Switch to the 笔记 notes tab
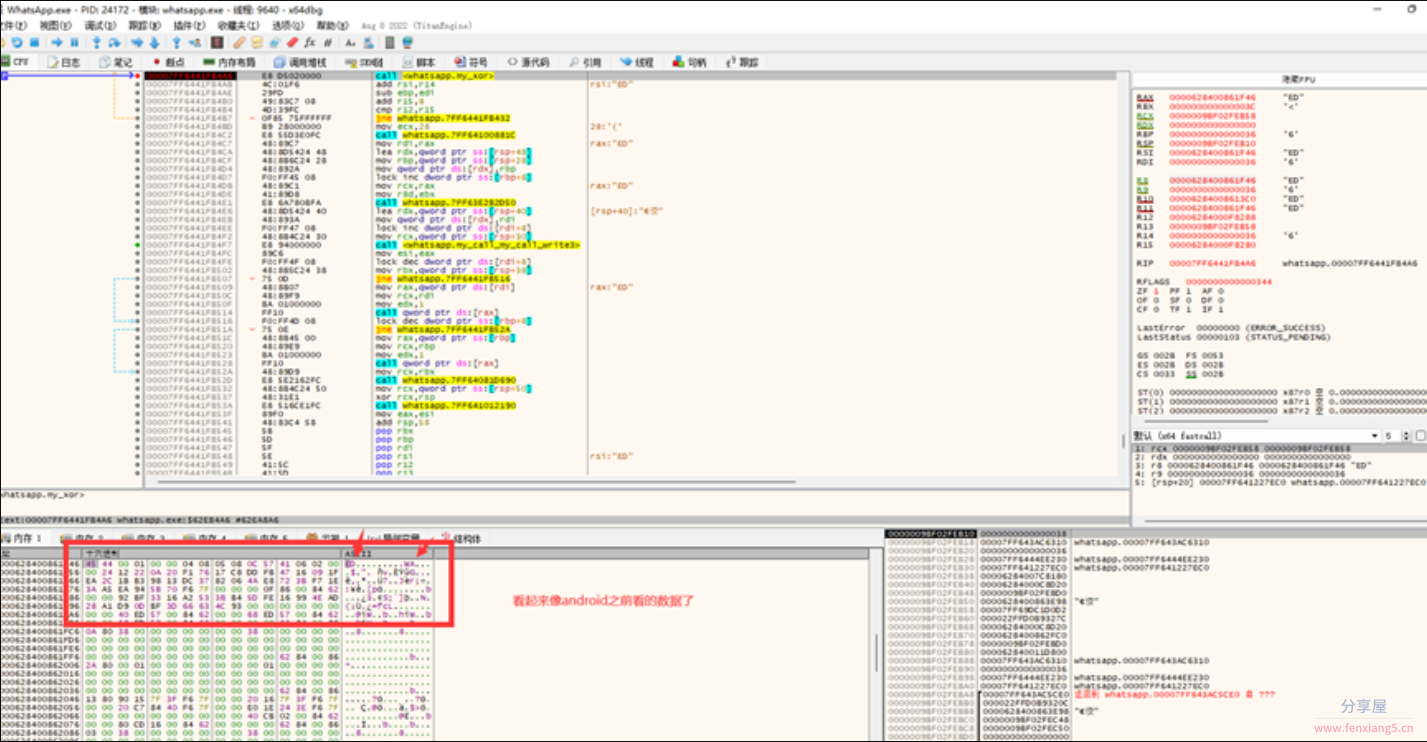This screenshot has height=742, width=1427. coord(115,62)
